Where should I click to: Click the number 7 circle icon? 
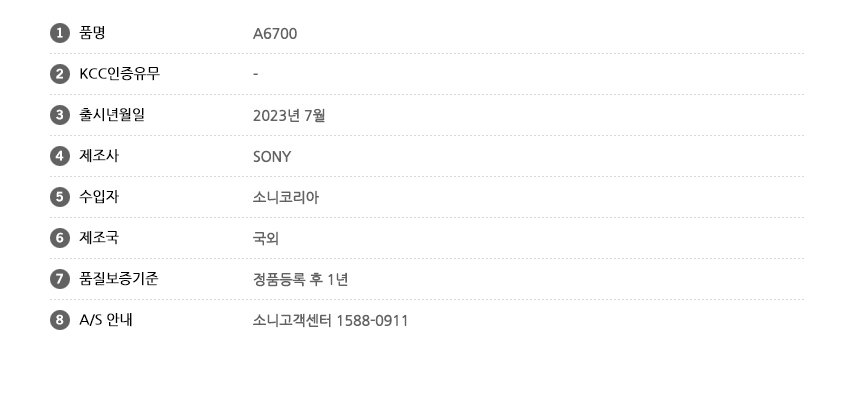click(x=59, y=279)
